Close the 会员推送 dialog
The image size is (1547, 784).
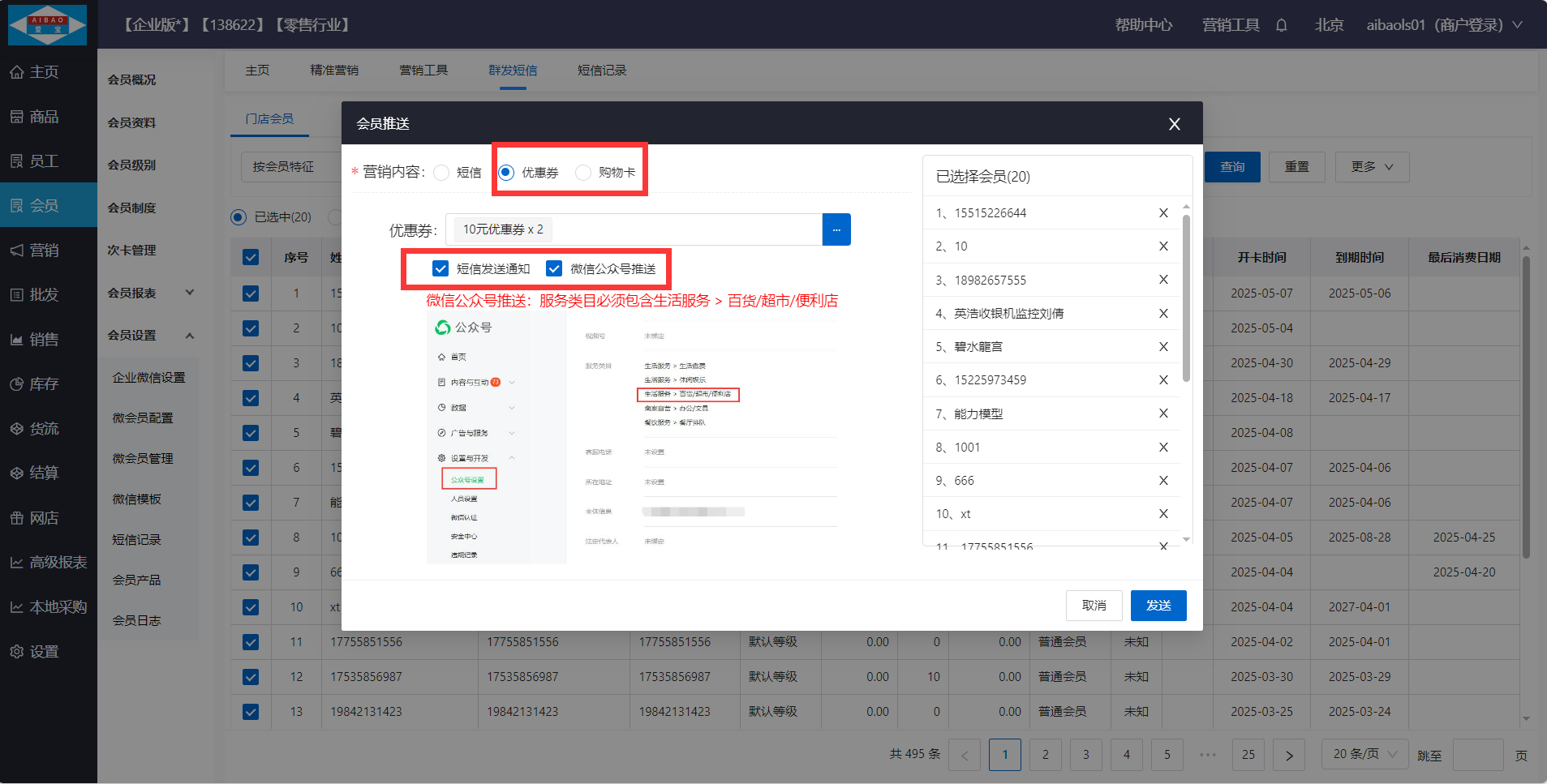pyautogui.click(x=1173, y=124)
